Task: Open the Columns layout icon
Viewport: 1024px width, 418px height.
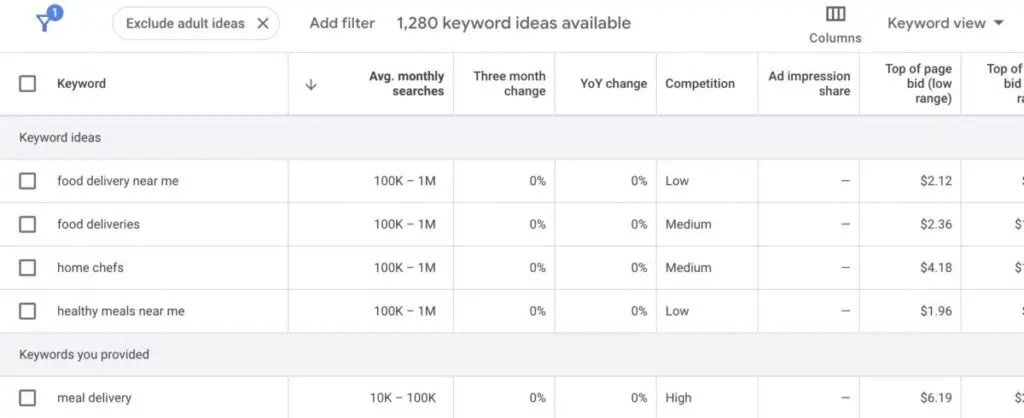Action: [x=835, y=15]
